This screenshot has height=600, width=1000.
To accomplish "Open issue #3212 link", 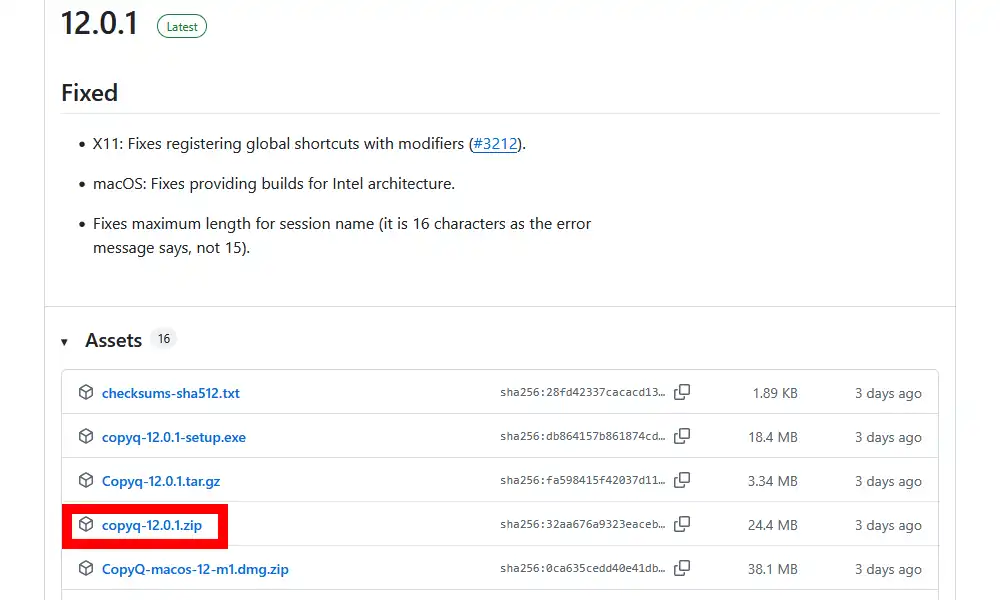I will (x=495, y=144).
